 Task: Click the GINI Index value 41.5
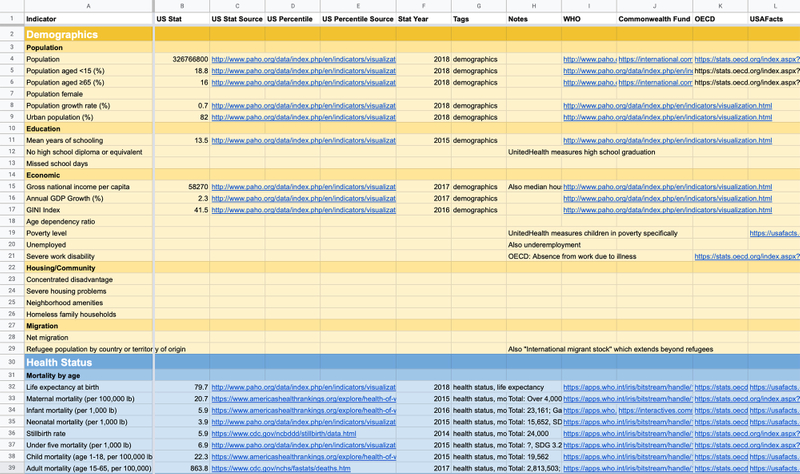(201, 210)
